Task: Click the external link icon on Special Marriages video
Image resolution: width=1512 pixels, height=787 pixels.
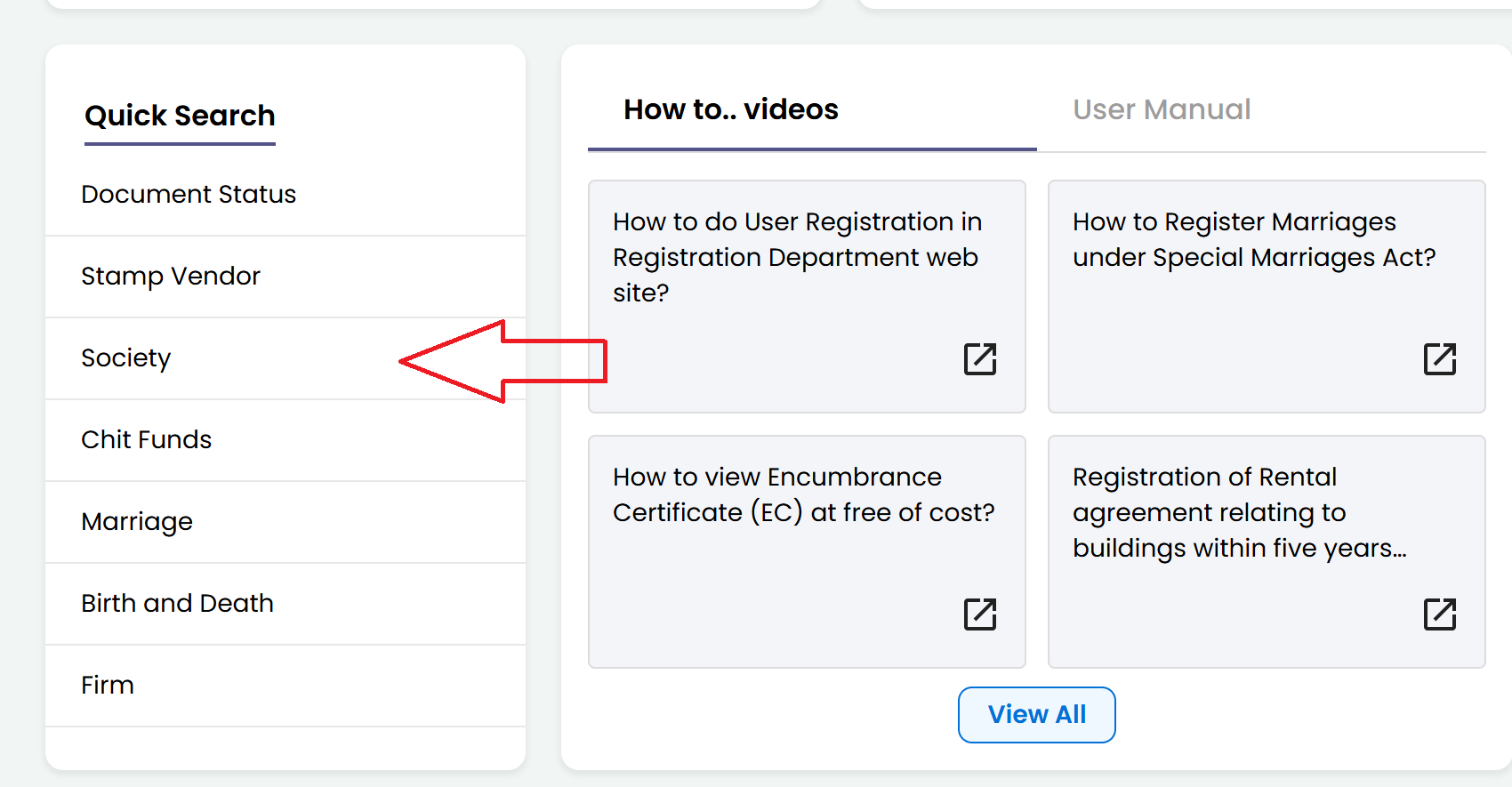Action: [1440, 359]
